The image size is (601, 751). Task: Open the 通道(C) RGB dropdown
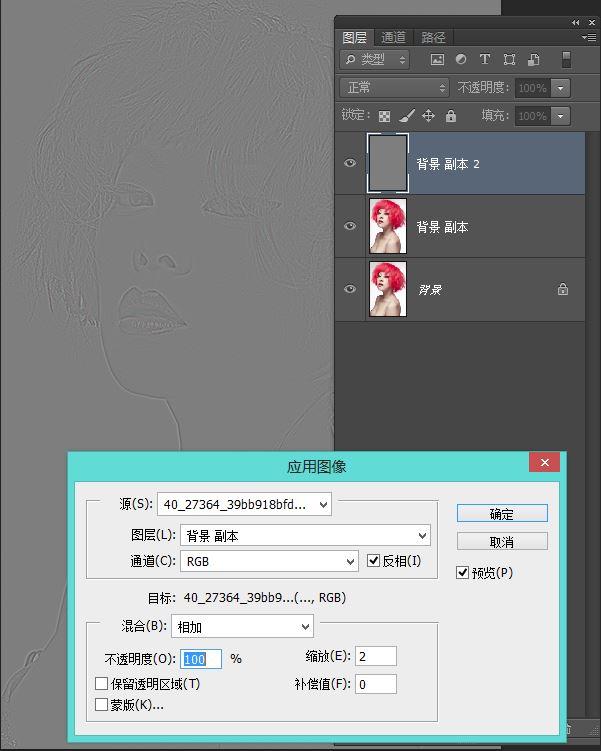tap(269, 561)
